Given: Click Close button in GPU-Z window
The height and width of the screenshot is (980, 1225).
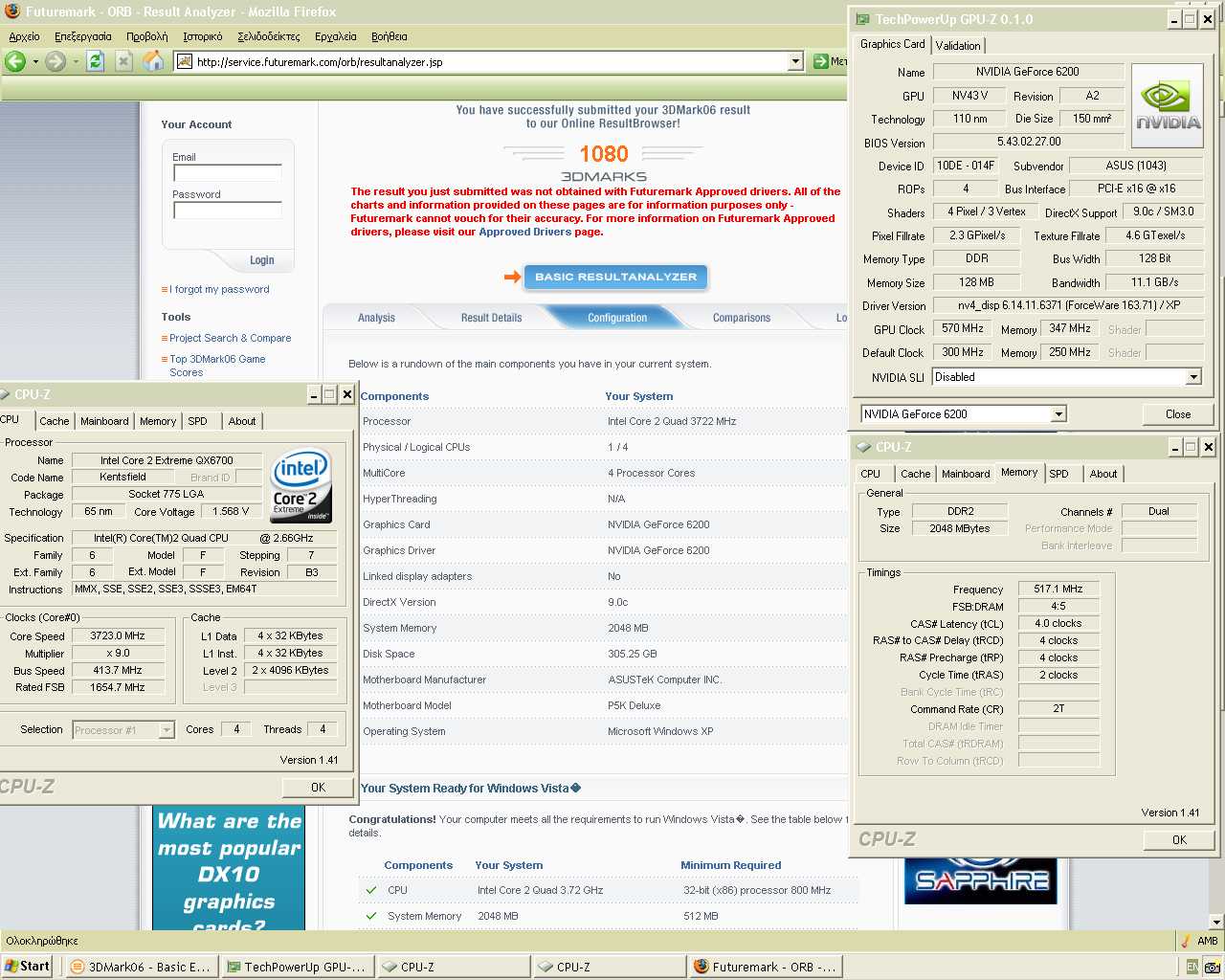Looking at the screenshot, I should click(x=1178, y=414).
